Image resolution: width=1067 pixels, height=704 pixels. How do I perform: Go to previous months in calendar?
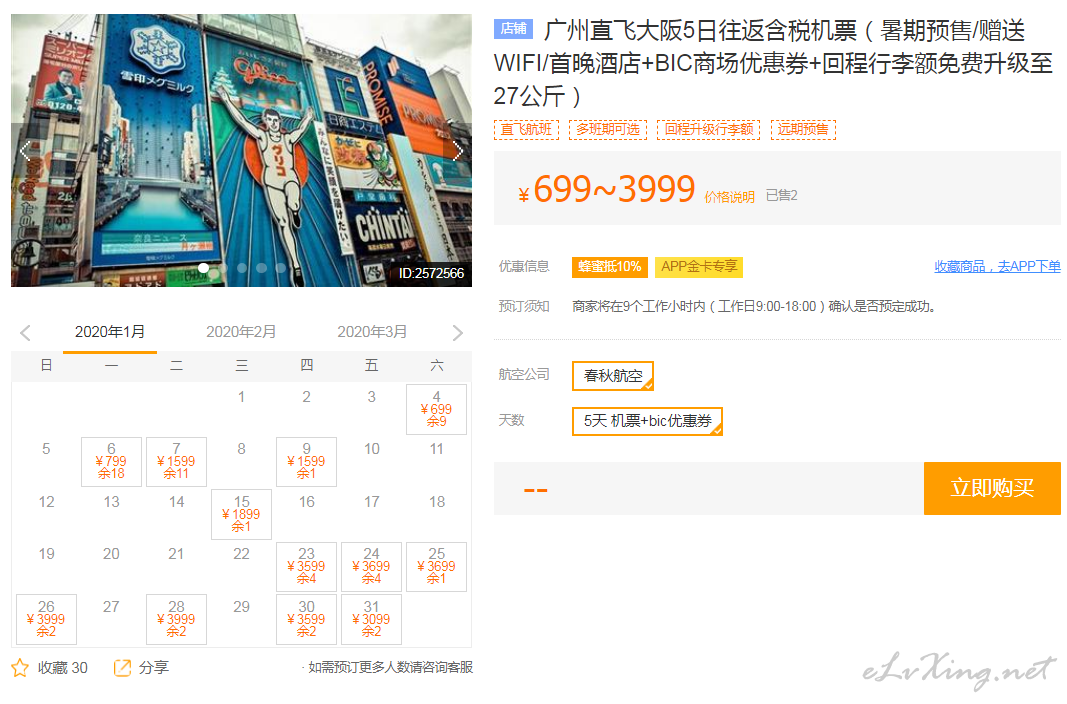coord(26,333)
